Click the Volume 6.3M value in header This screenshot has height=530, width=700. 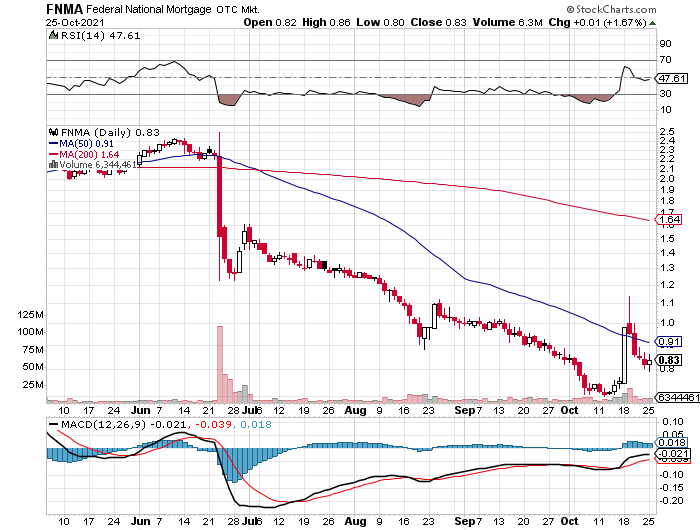click(508, 22)
